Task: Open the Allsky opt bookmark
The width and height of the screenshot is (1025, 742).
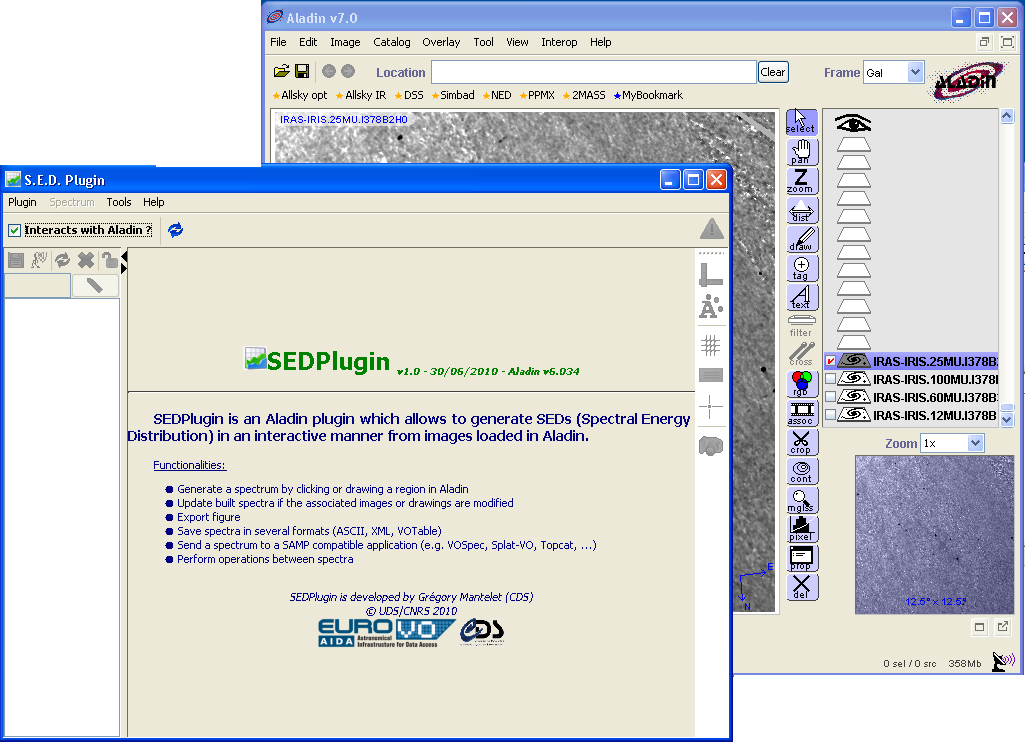Action: click(300, 95)
